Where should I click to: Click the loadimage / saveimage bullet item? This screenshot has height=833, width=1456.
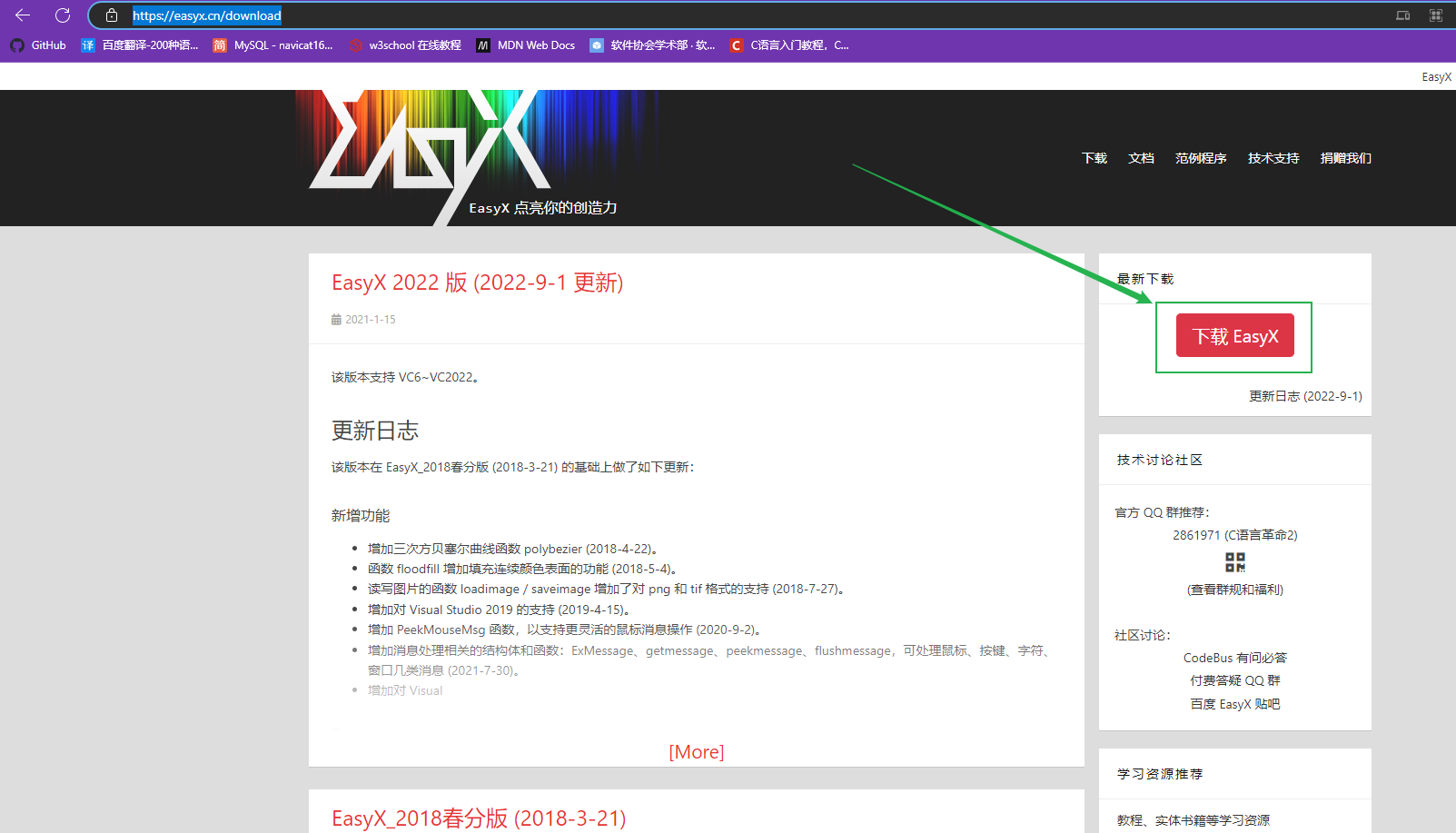[x=609, y=589]
